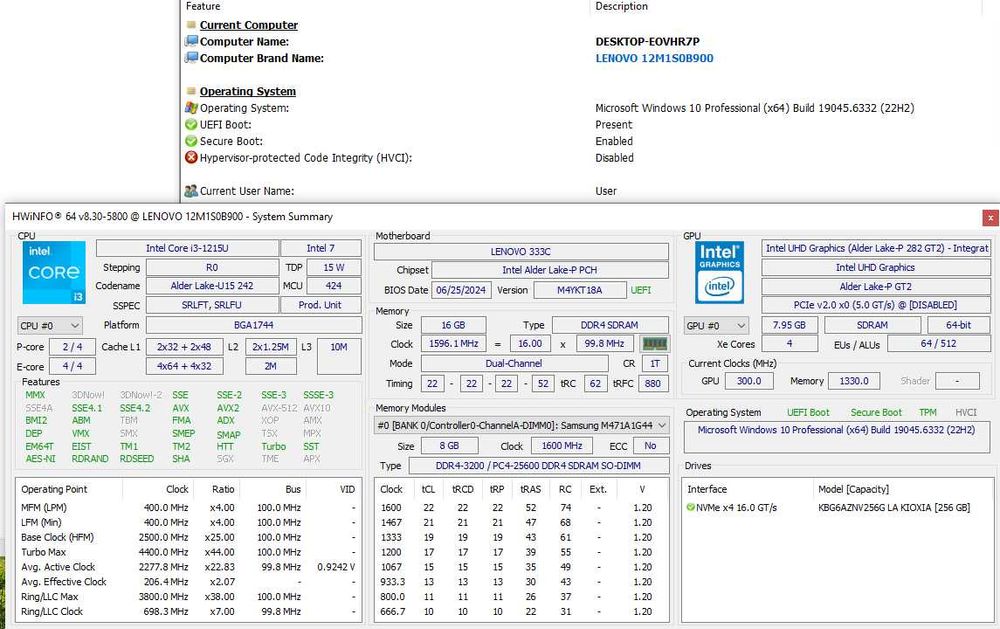Click the green check icon beside NVMe drive
Viewport: 1000px width, 629px height.
coord(691,508)
